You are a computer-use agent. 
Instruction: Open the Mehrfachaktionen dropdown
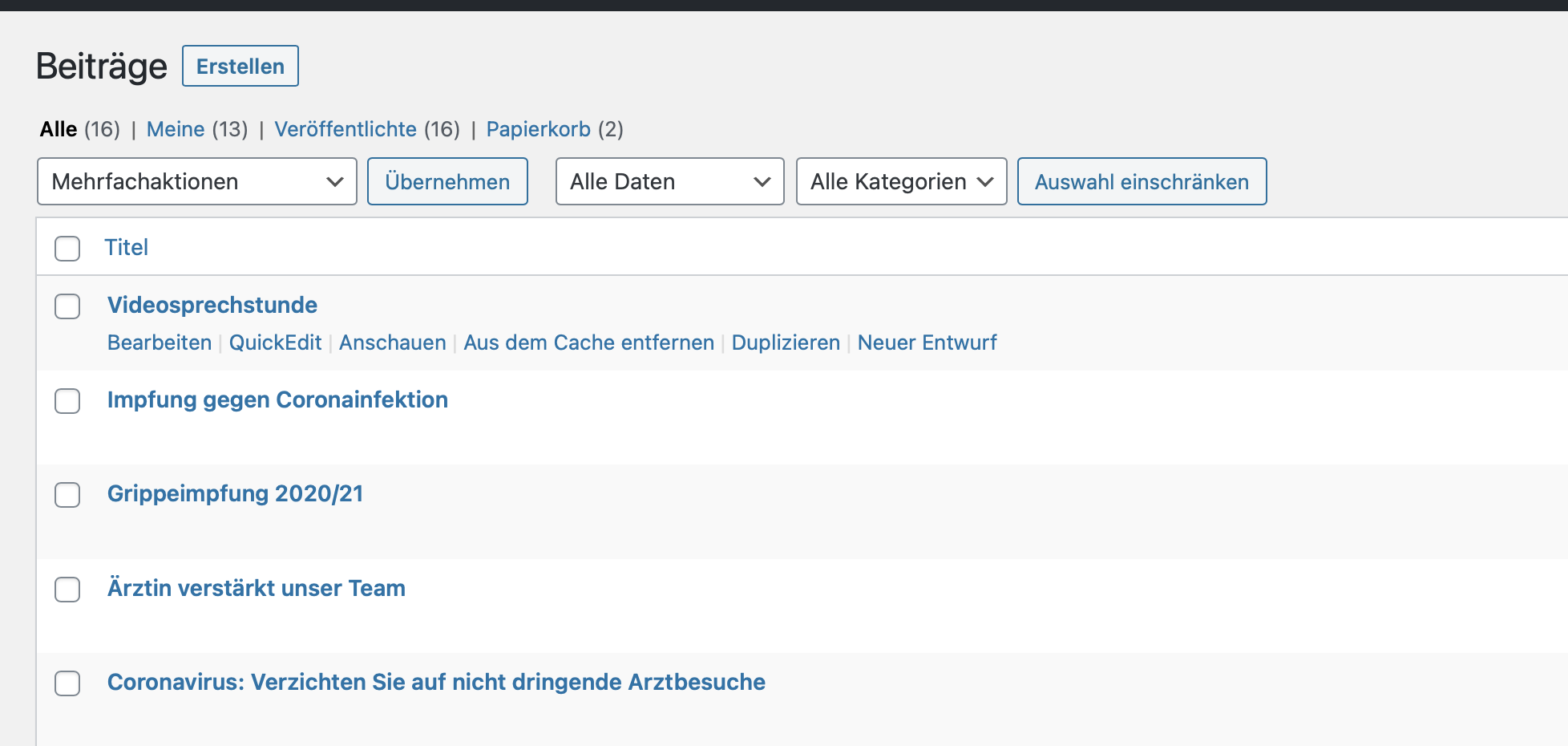(x=196, y=182)
